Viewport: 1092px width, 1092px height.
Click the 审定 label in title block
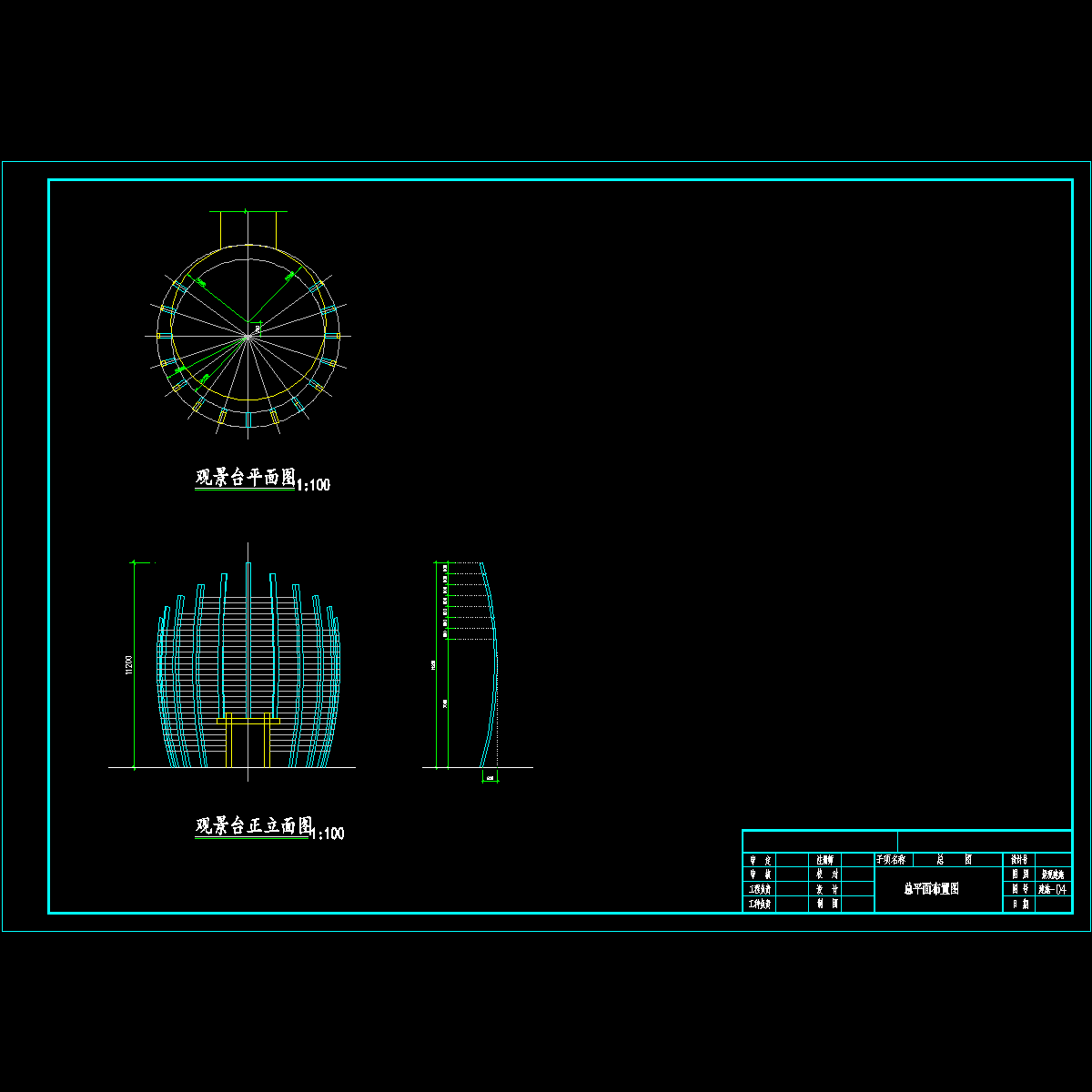761,860
